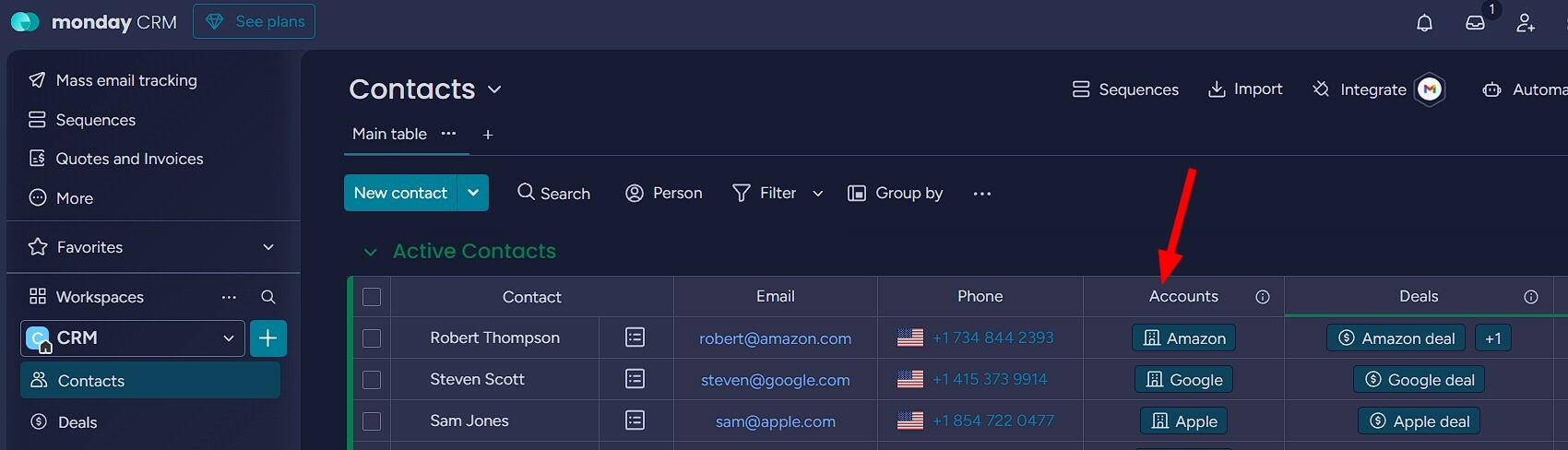Click the monday CRM logo
The image size is (1568, 450).
pos(93,22)
